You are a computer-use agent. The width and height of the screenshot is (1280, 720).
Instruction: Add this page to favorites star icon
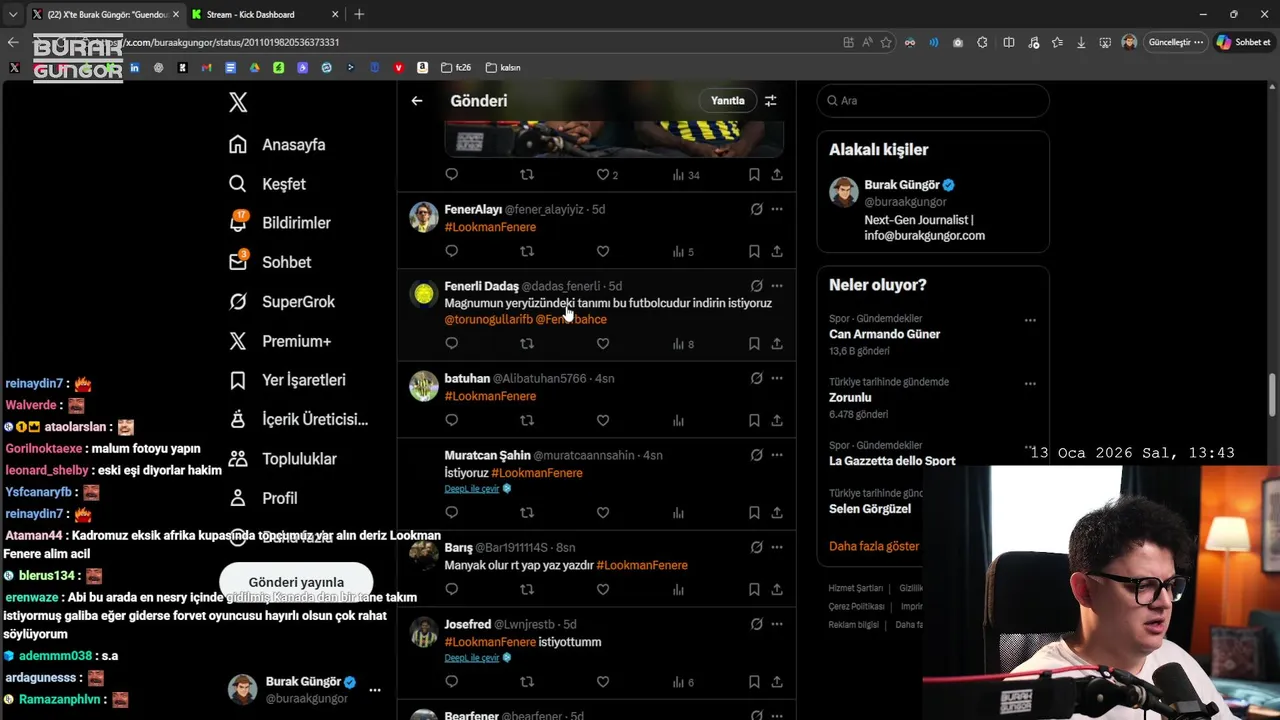[886, 43]
